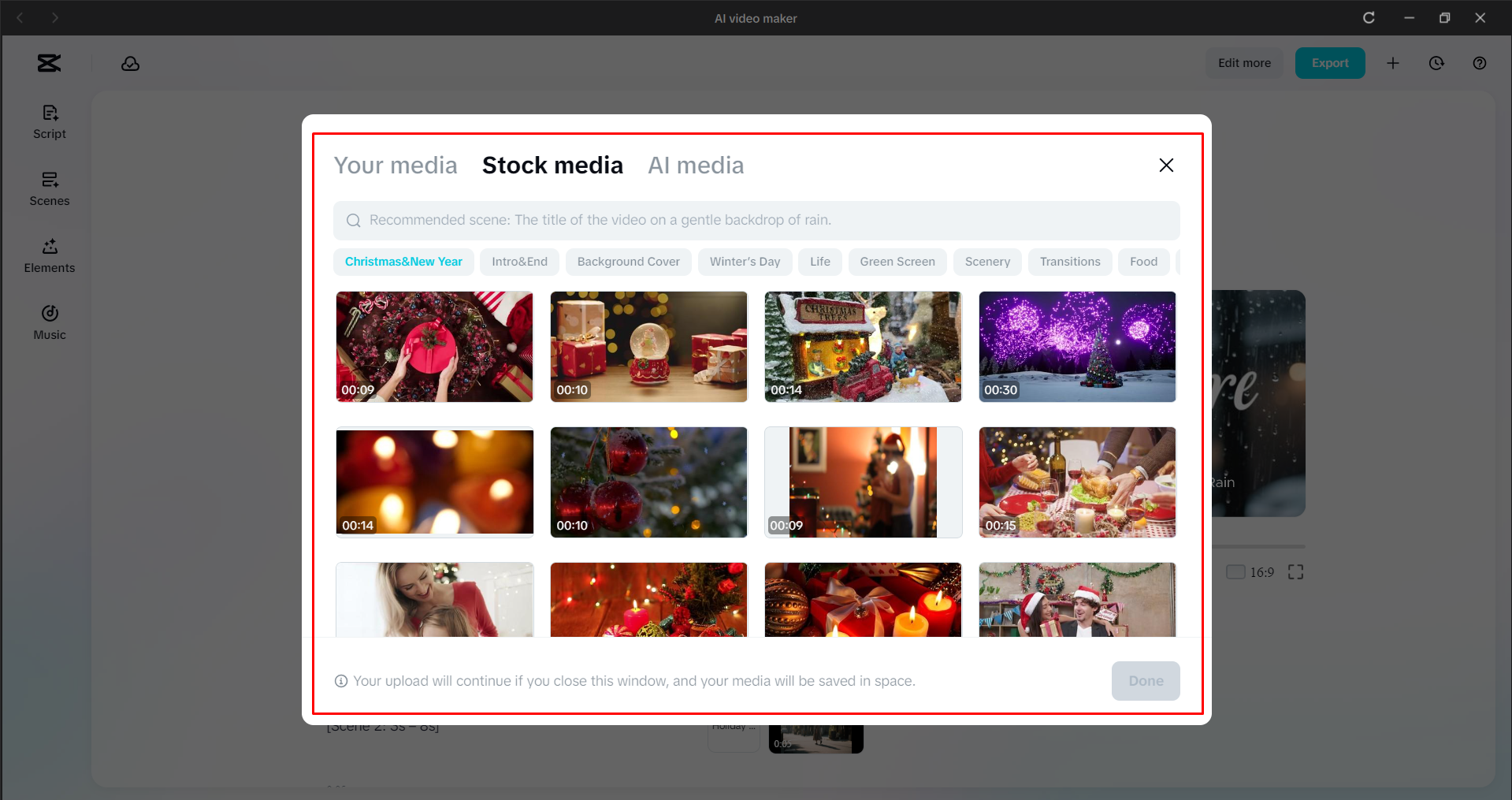Select the purple fireworks 00:30 clip
The width and height of the screenshot is (1512, 800).
tap(1078, 347)
